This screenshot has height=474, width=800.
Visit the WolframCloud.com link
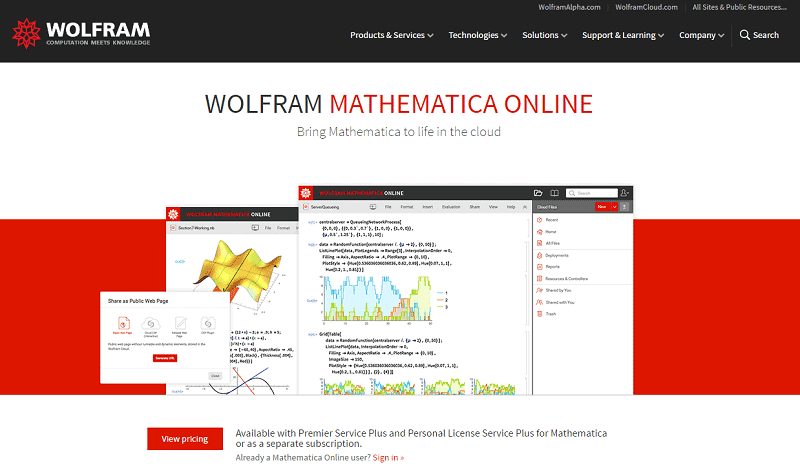(x=646, y=7)
